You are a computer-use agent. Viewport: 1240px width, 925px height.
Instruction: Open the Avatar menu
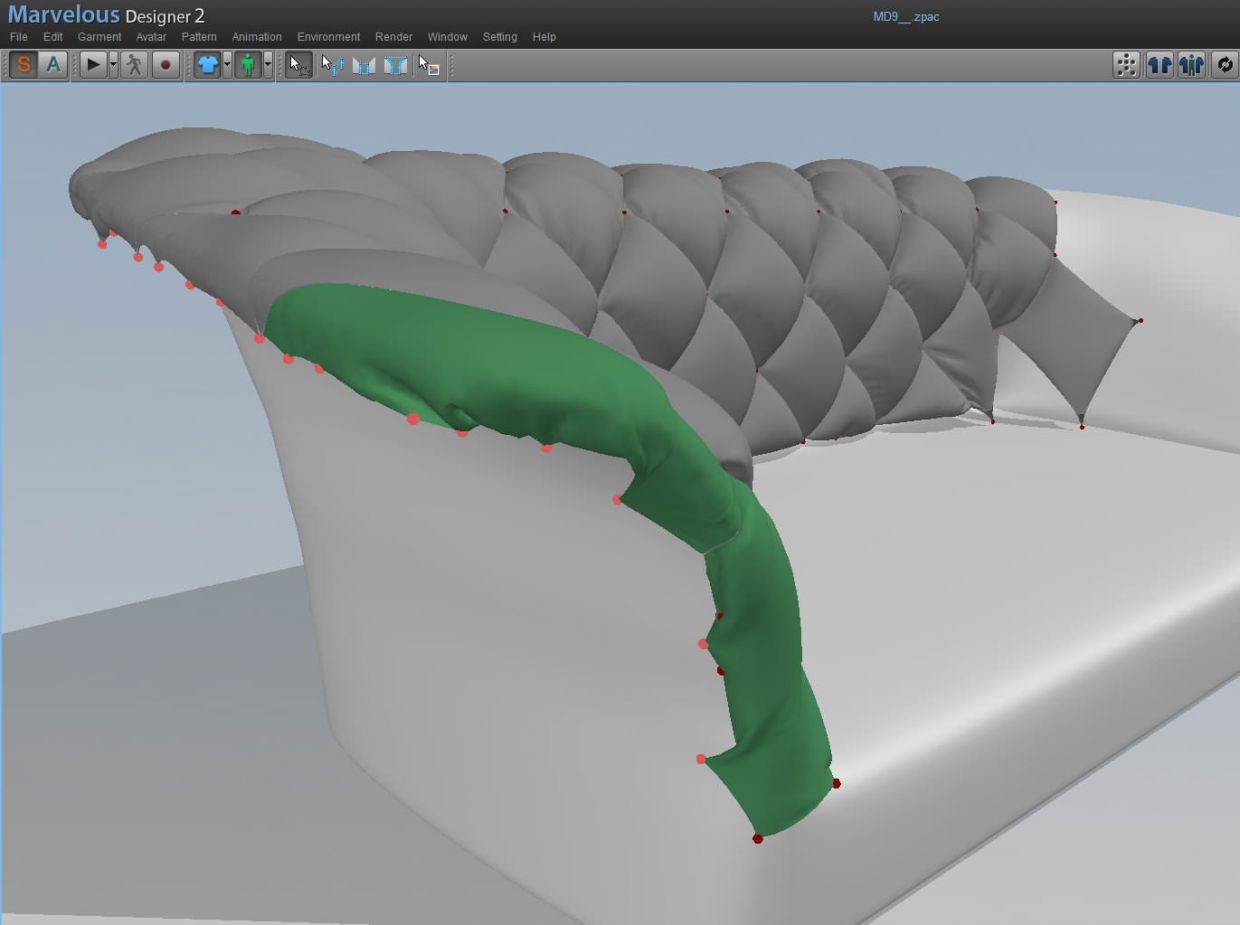tap(151, 37)
